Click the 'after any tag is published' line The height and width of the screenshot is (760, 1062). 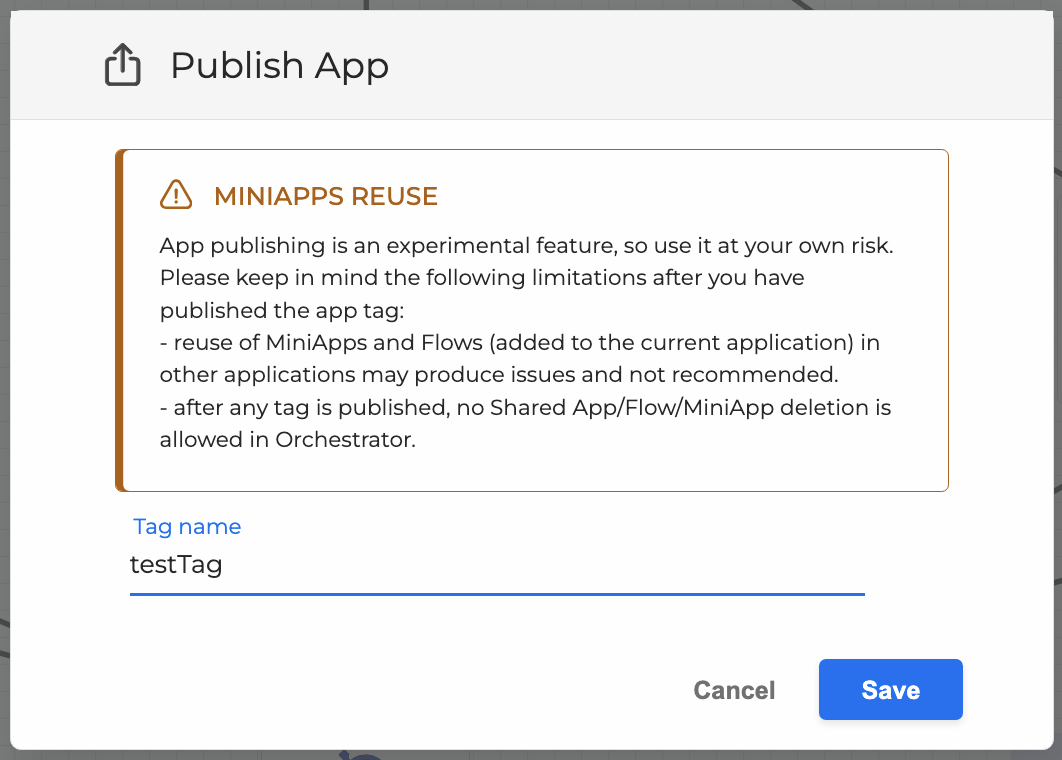coord(525,407)
